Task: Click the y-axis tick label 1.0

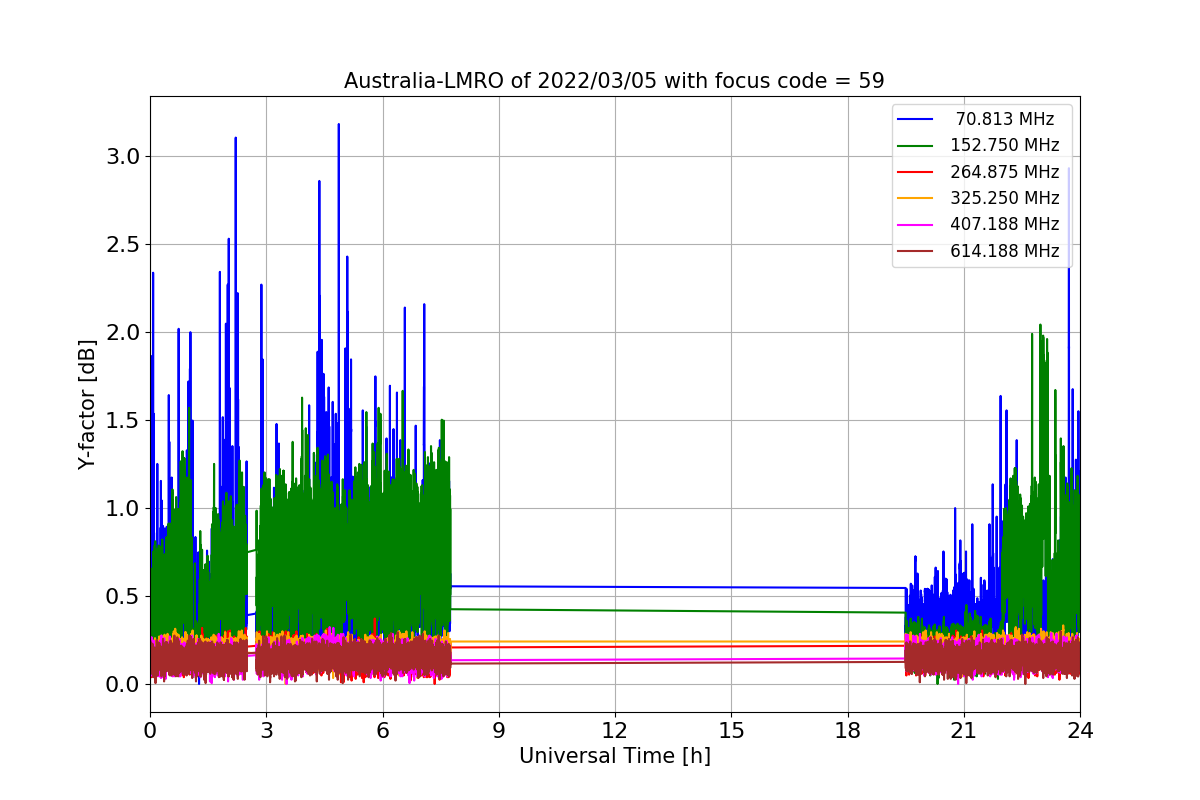Action: coord(124,509)
